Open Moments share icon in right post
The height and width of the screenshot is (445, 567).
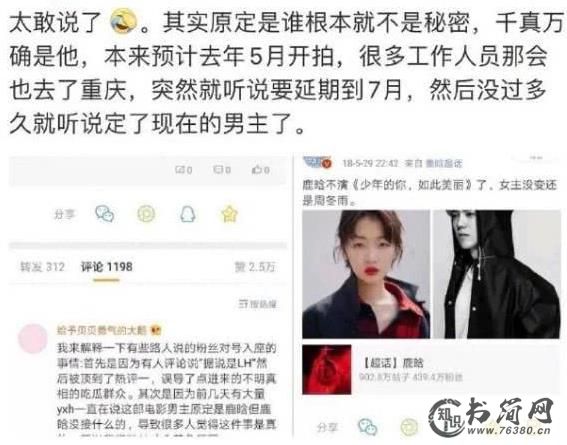pyautogui.click(x=409, y=427)
